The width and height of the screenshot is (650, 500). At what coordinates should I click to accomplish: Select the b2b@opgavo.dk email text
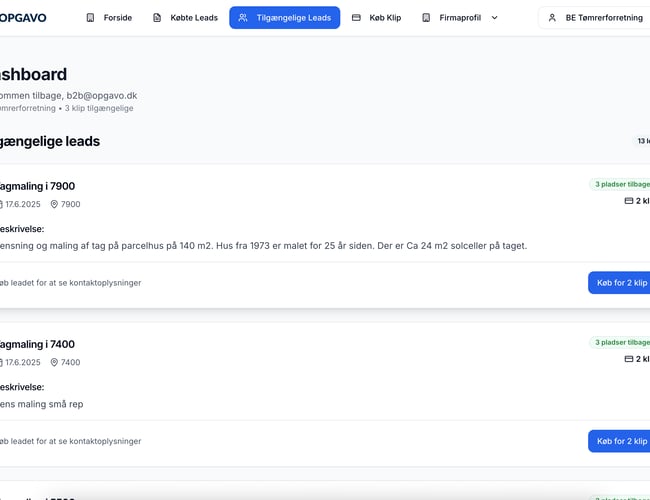(101, 95)
